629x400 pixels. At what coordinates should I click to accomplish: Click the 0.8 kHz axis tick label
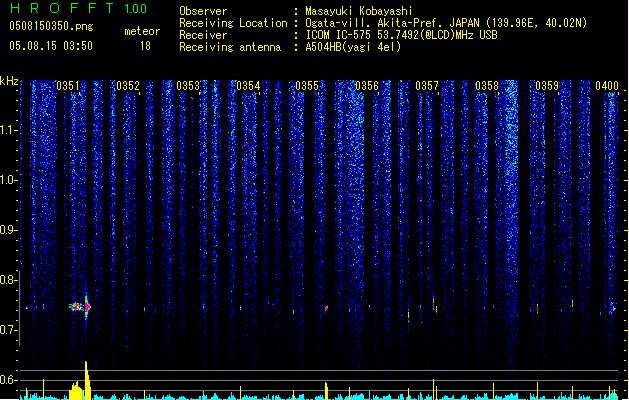(8, 280)
